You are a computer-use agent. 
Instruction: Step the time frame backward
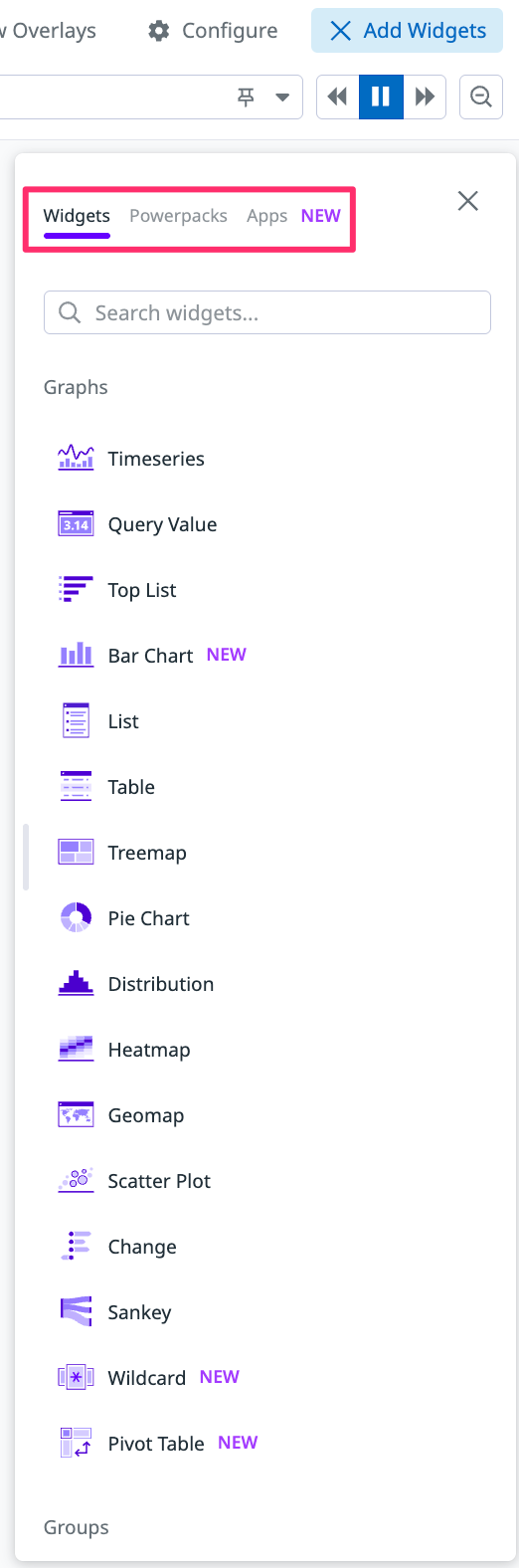tap(338, 97)
